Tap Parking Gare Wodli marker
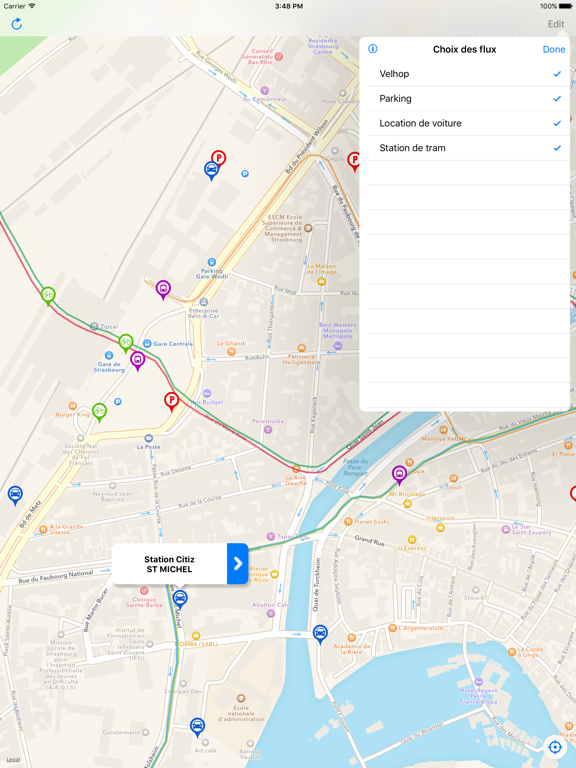This screenshot has height=768, width=576. (212, 262)
